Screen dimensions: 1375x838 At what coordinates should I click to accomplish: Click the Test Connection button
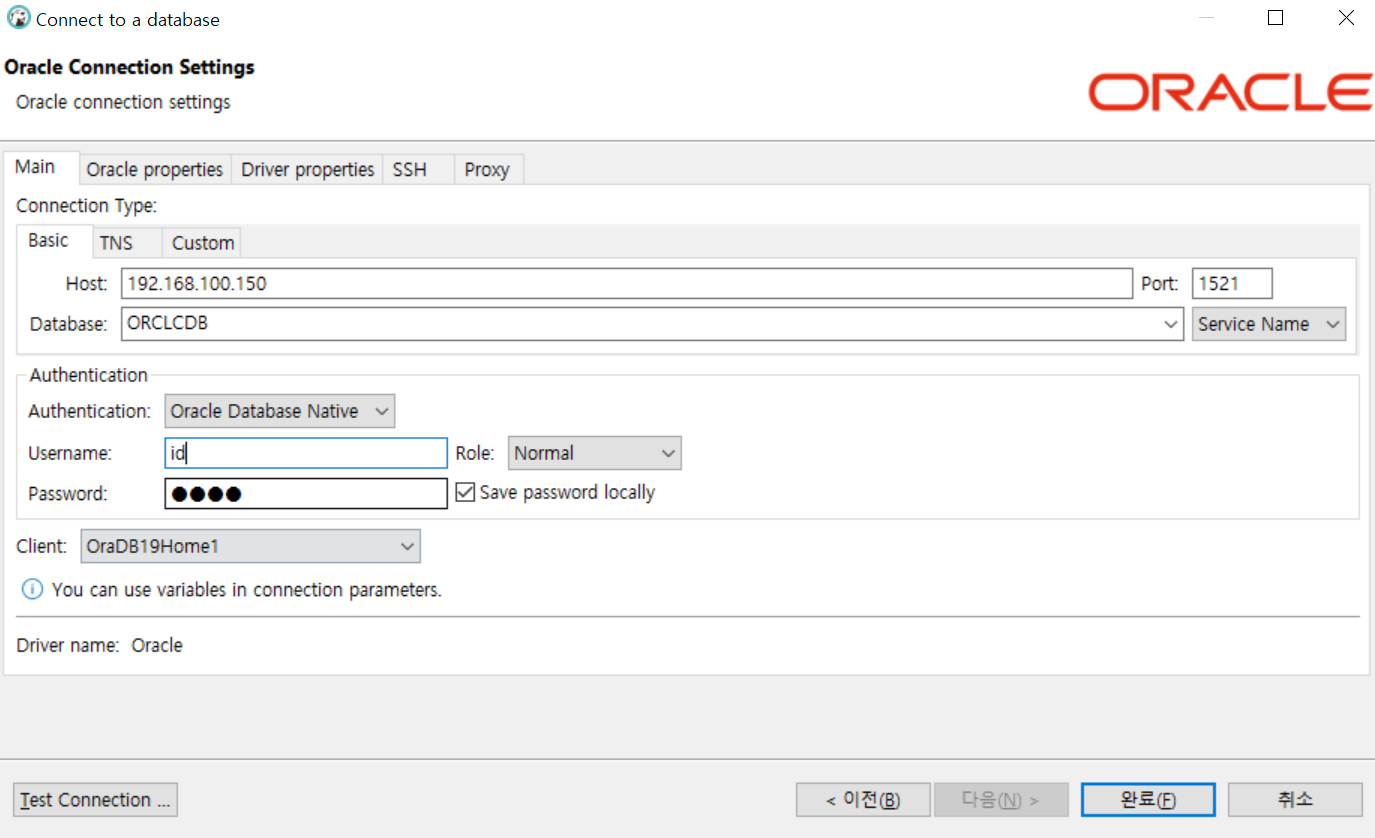pos(96,800)
